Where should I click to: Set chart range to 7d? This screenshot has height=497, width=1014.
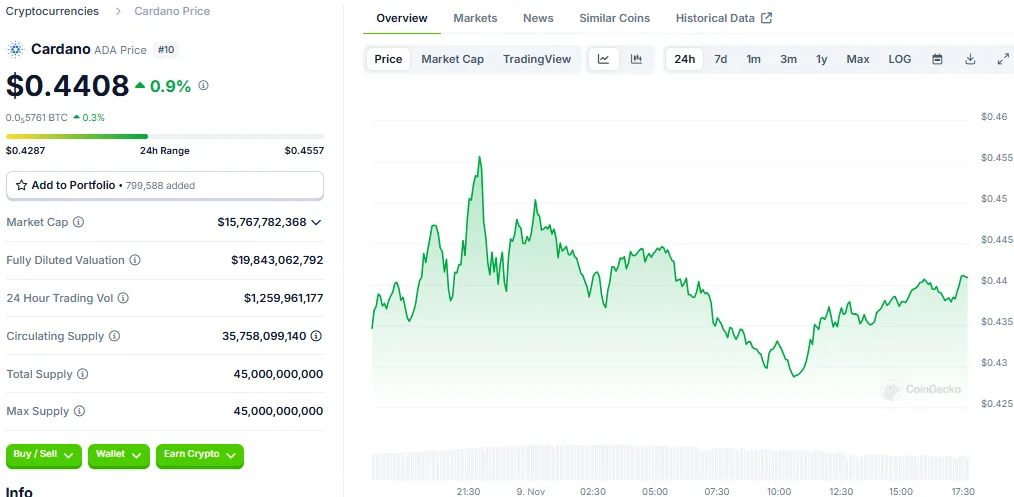[x=720, y=59]
